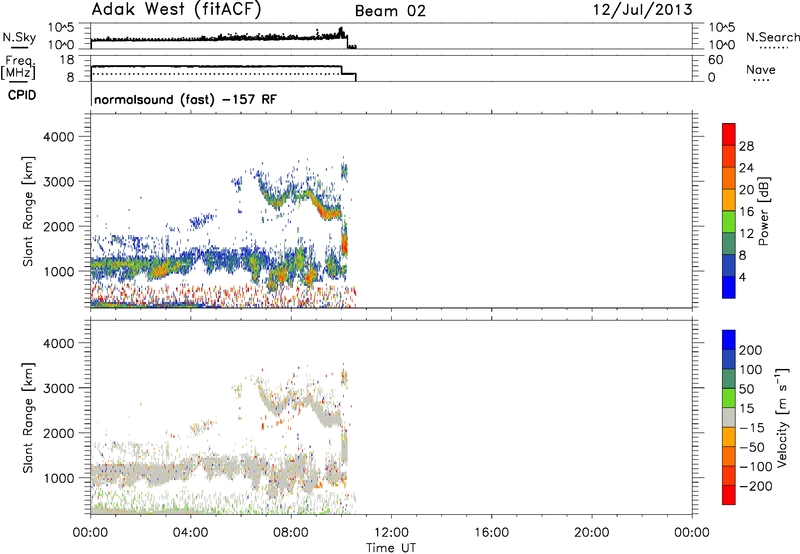
Task: Click the 'Beam 02' label
Action: pos(390,11)
